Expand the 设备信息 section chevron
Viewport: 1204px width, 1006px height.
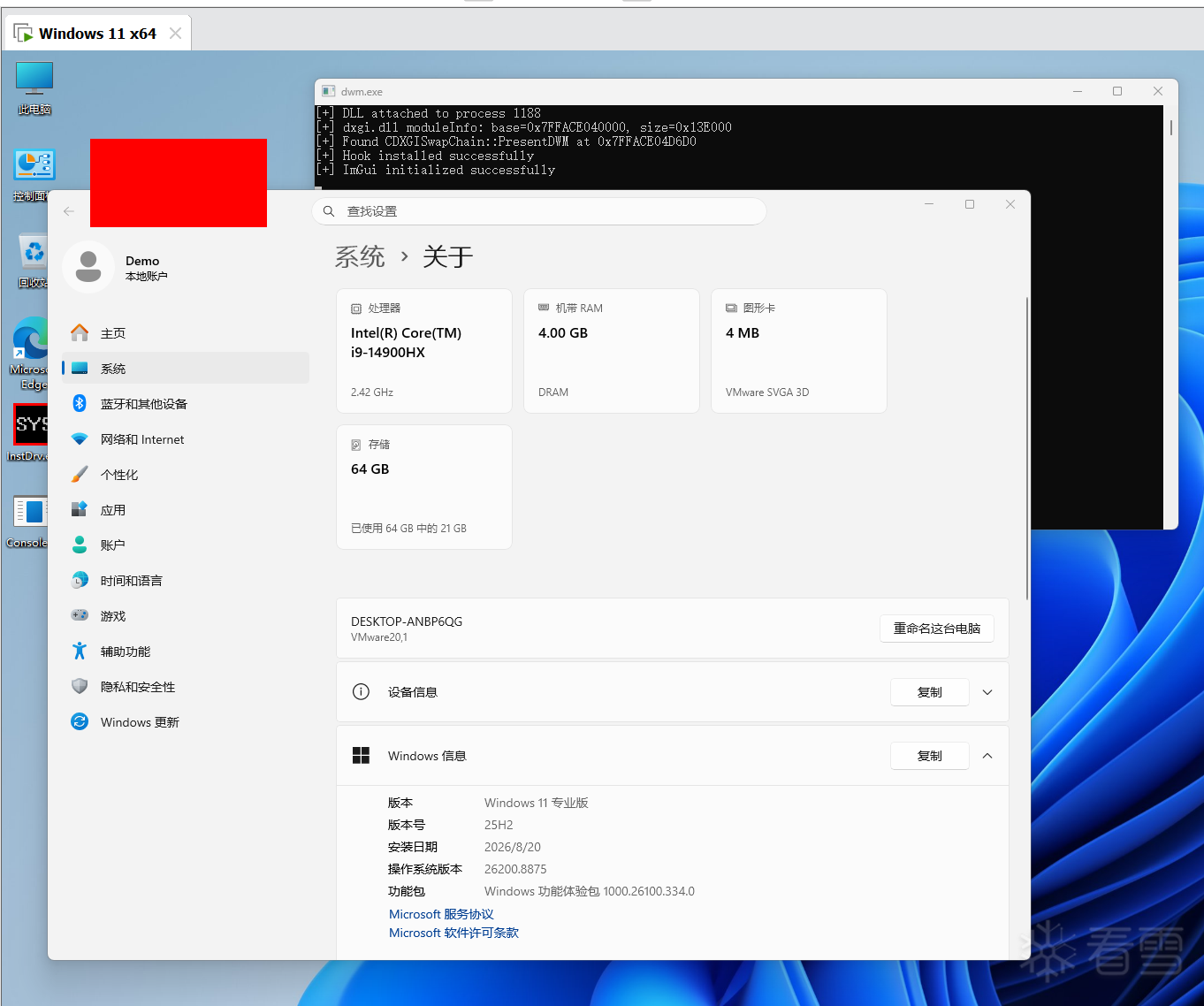click(x=987, y=692)
